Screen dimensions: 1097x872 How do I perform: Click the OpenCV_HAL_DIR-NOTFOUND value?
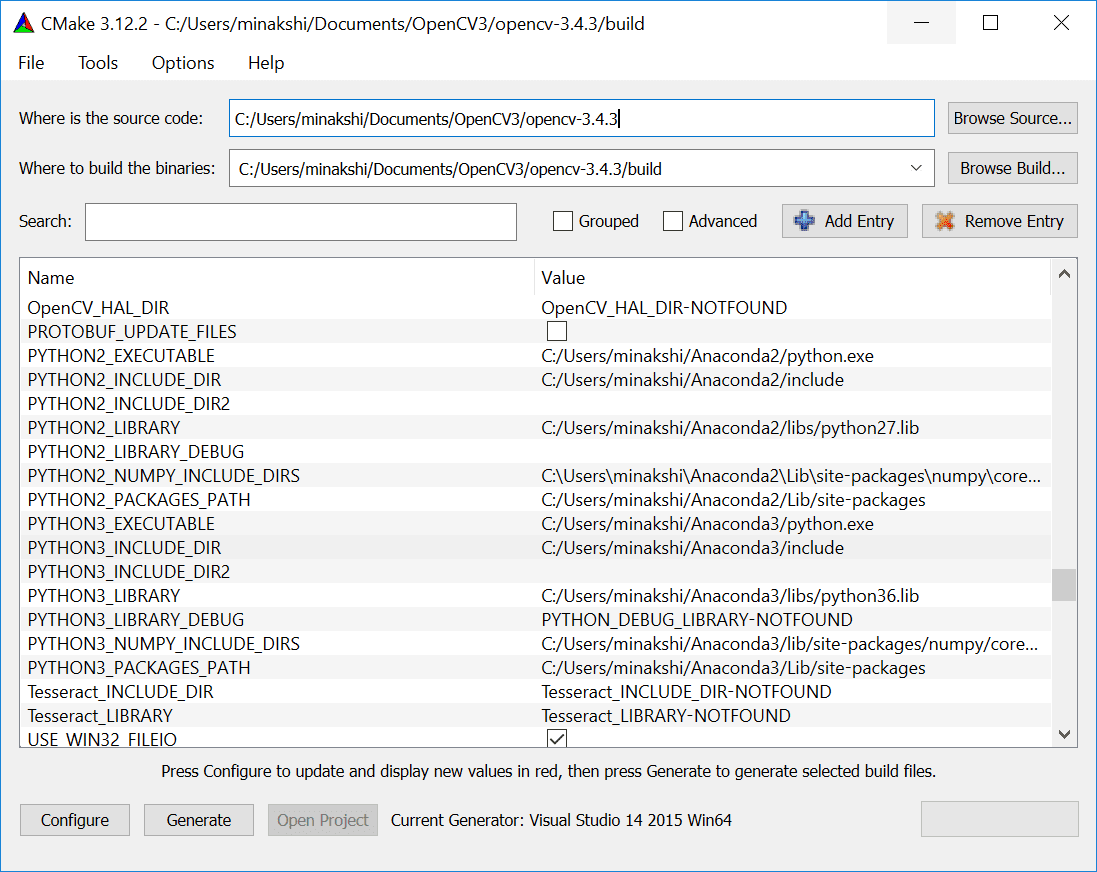click(x=664, y=308)
